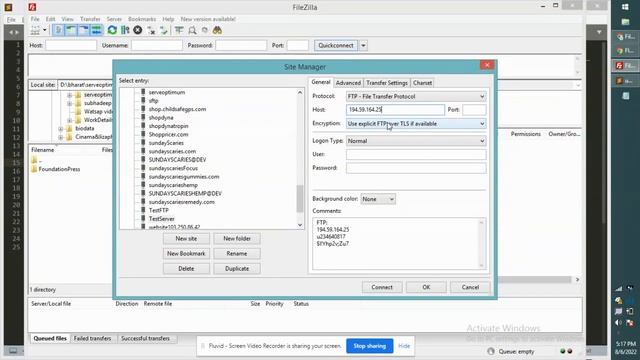
Task: Click the Site Manager Host field
Action: [x=395, y=110]
